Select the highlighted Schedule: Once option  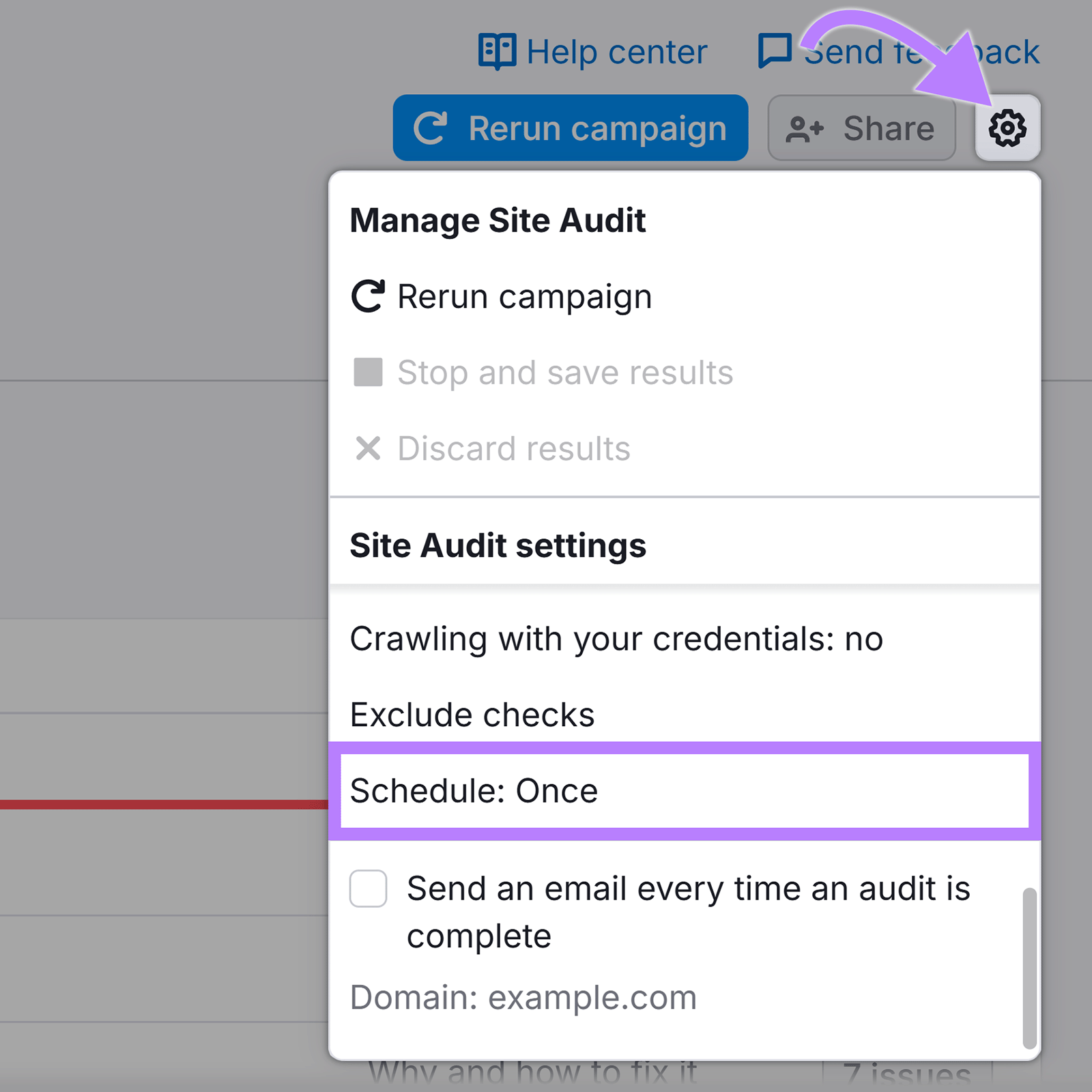click(474, 791)
